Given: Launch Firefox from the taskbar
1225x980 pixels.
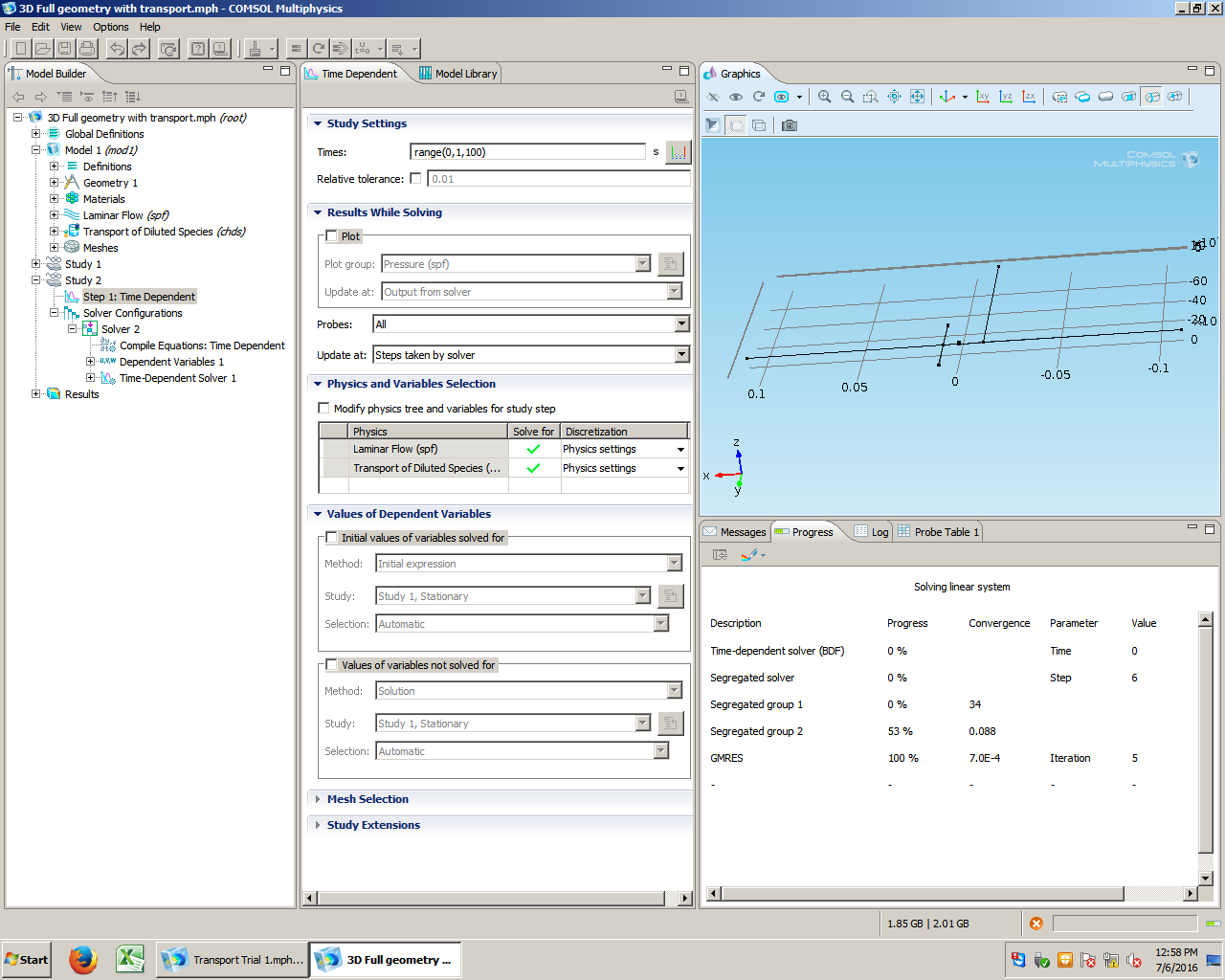Looking at the screenshot, I should click(83, 959).
